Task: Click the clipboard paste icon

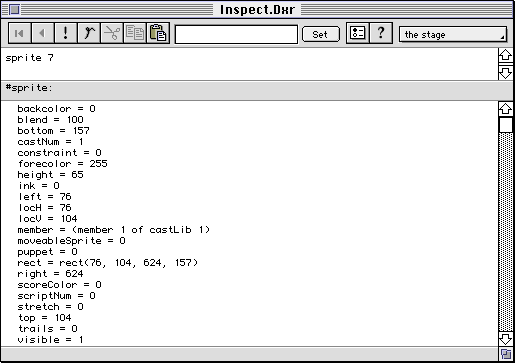Action: (158, 33)
